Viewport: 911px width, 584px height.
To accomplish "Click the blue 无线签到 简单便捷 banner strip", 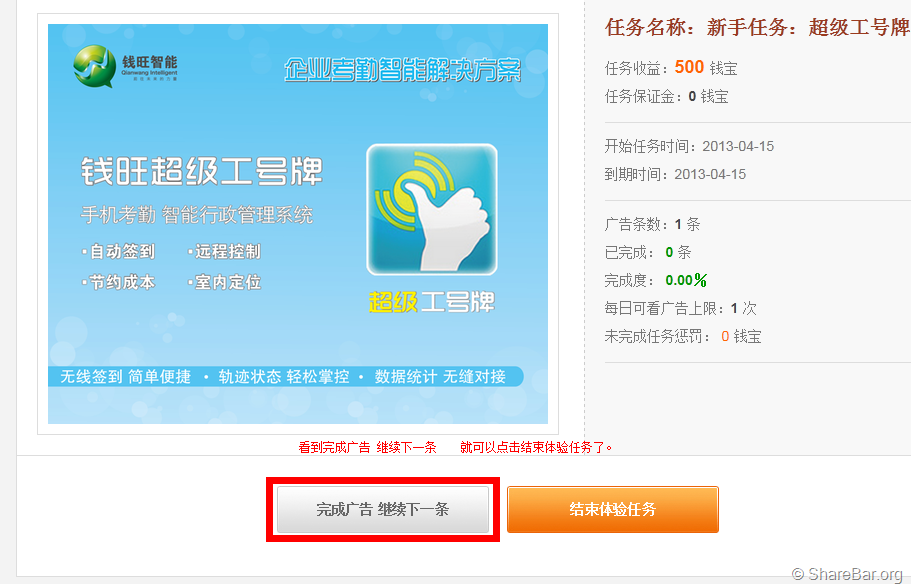I will tap(286, 377).
